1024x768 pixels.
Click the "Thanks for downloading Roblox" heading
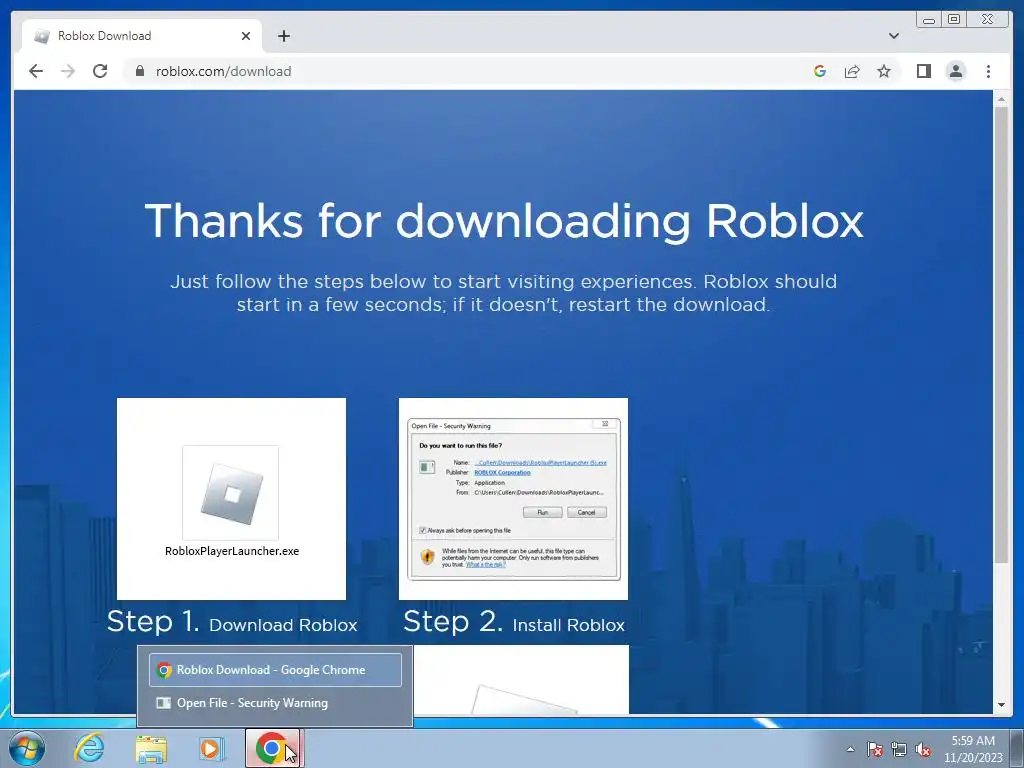(504, 221)
